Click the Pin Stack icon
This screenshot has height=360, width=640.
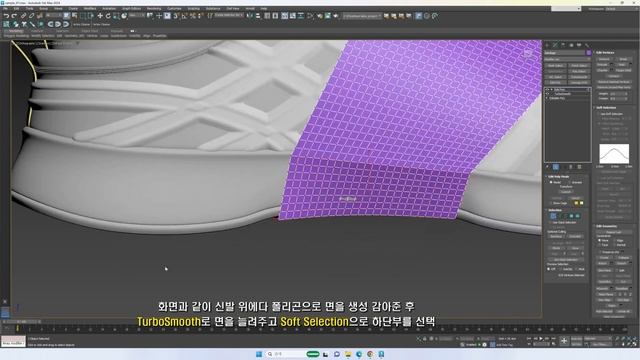tap(548, 167)
